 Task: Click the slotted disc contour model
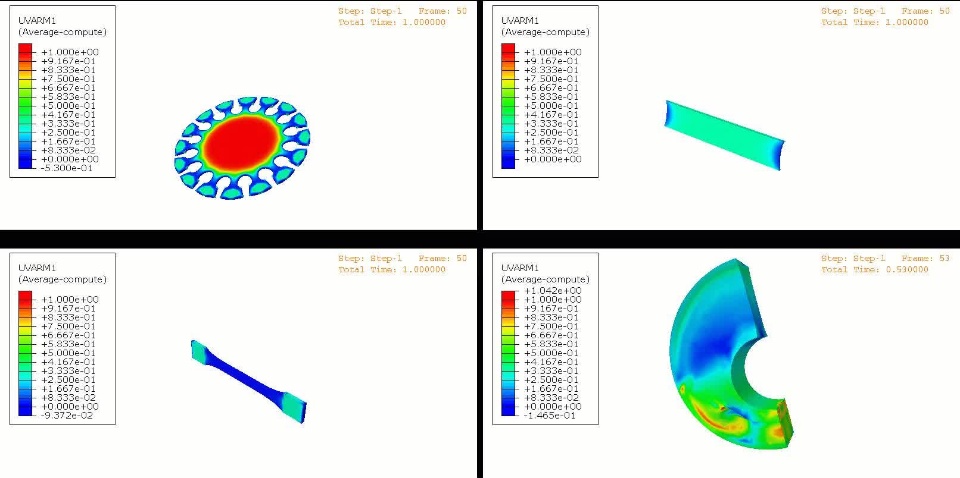[242, 148]
